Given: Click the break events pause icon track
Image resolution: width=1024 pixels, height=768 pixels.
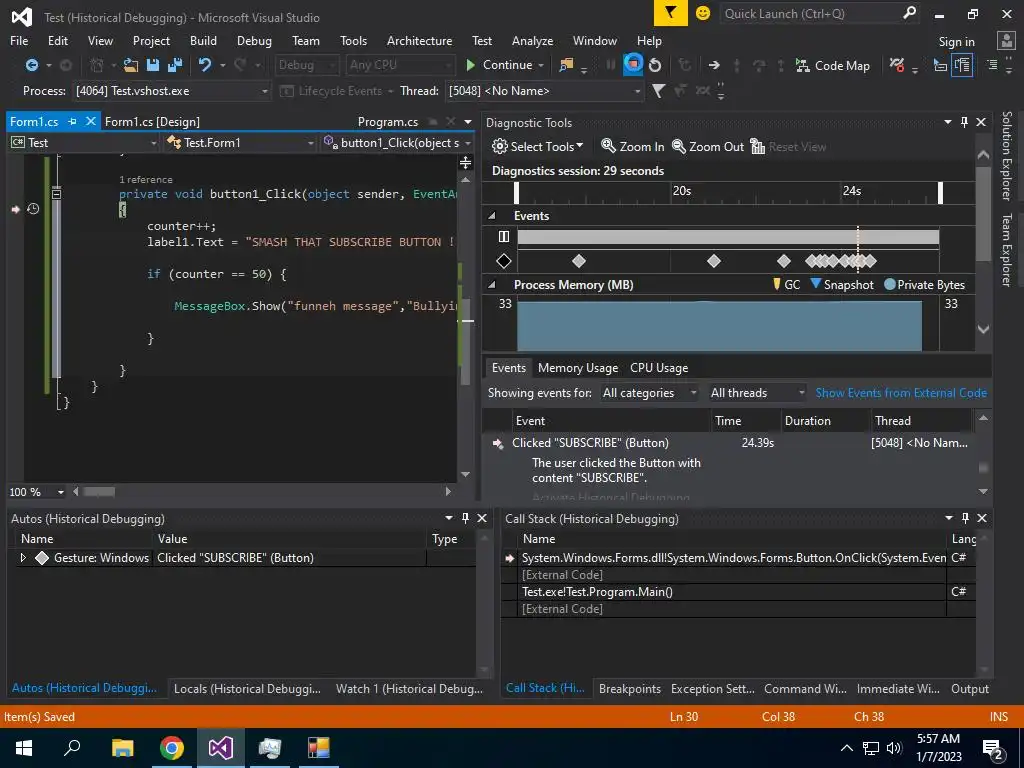Looking at the screenshot, I should coord(504,236).
